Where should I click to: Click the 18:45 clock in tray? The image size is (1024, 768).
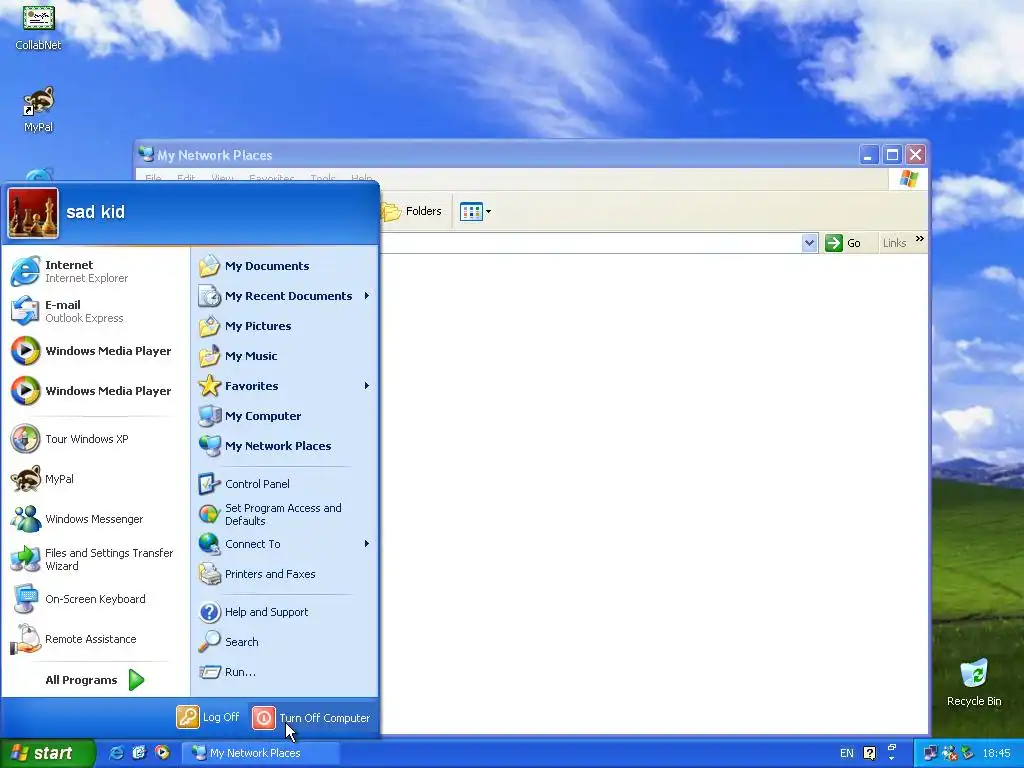(x=997, y=754)
